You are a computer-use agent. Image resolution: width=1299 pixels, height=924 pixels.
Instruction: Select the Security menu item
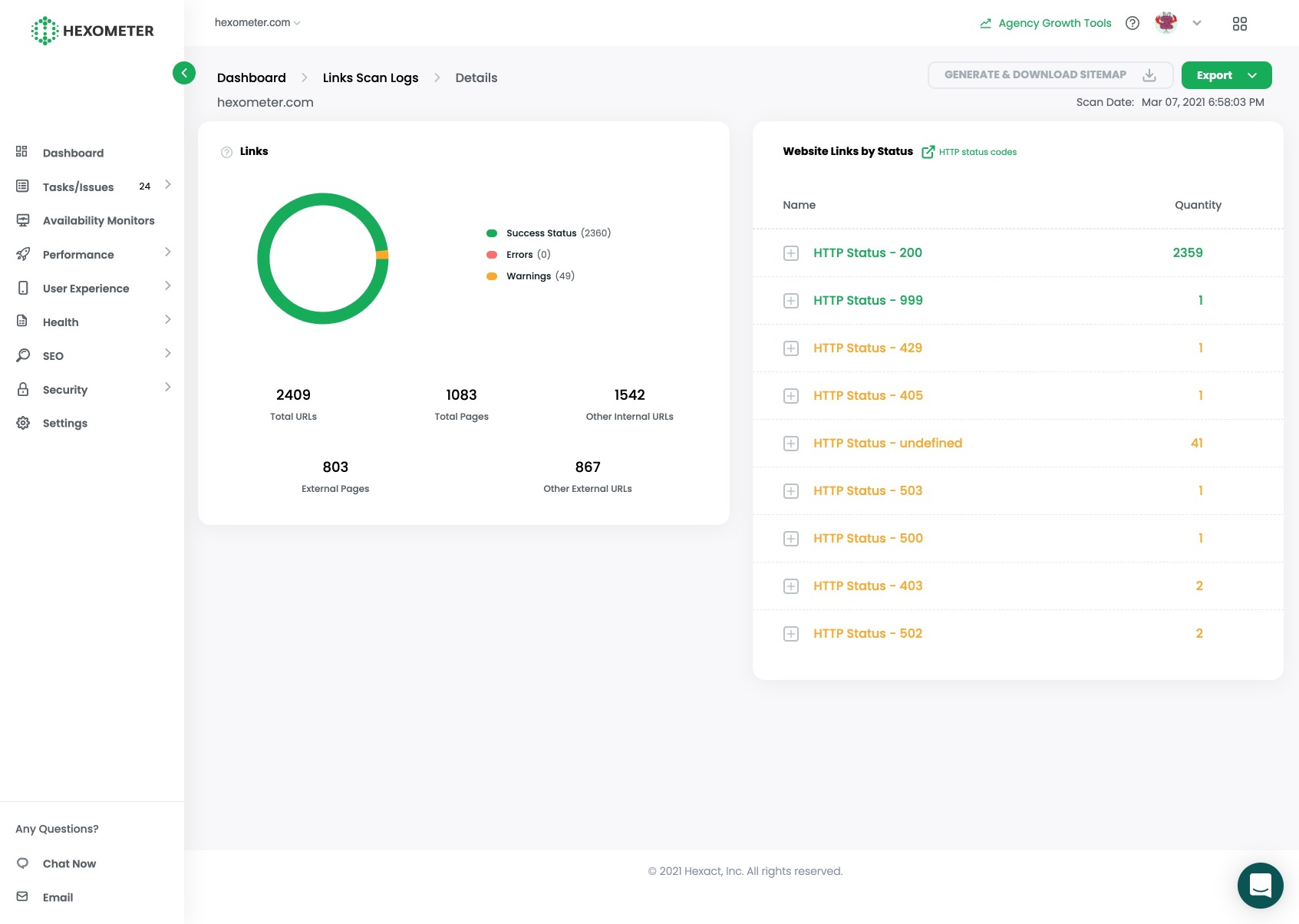click(65, 390)
